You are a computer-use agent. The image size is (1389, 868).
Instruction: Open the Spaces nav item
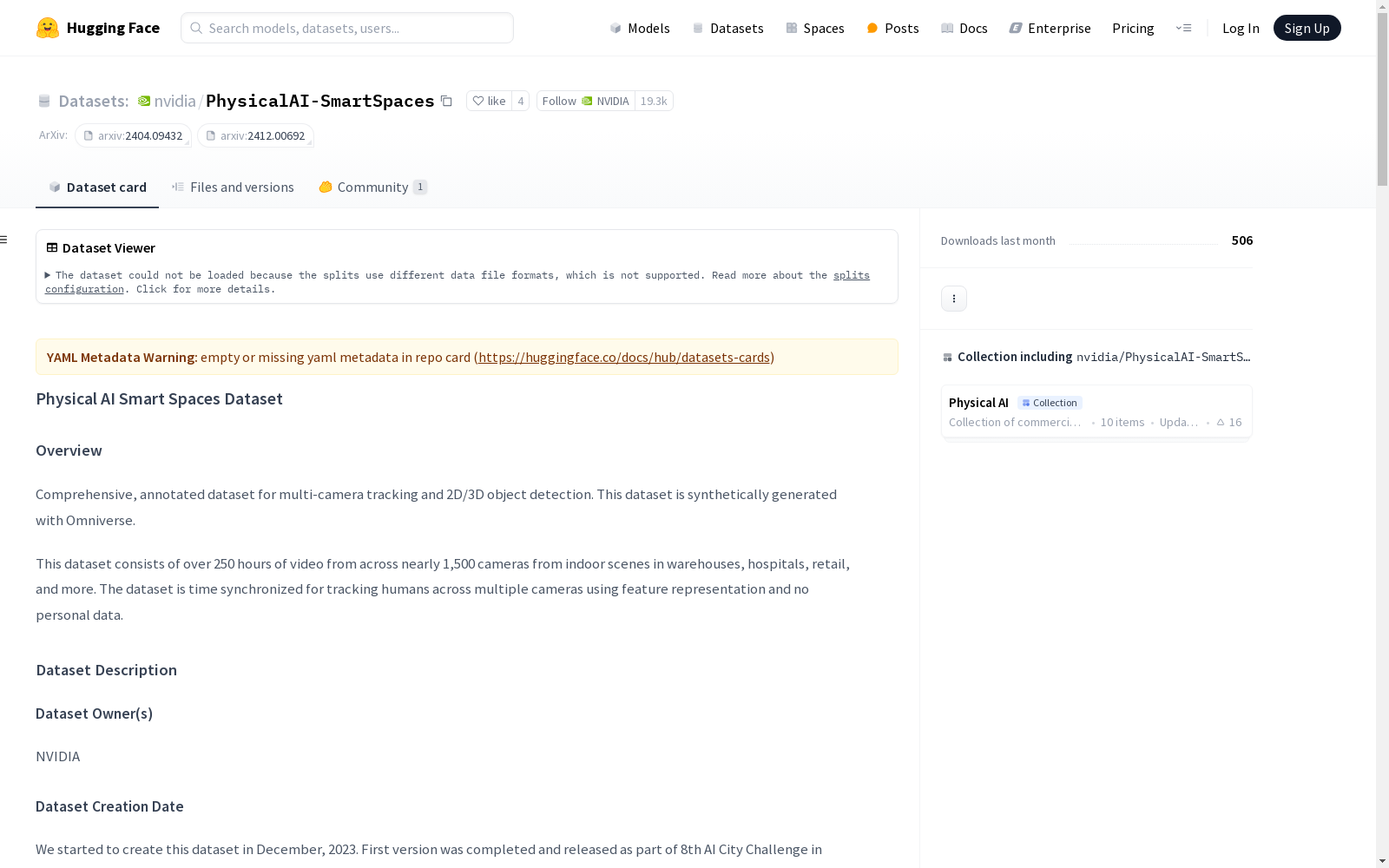pos(814,28)
